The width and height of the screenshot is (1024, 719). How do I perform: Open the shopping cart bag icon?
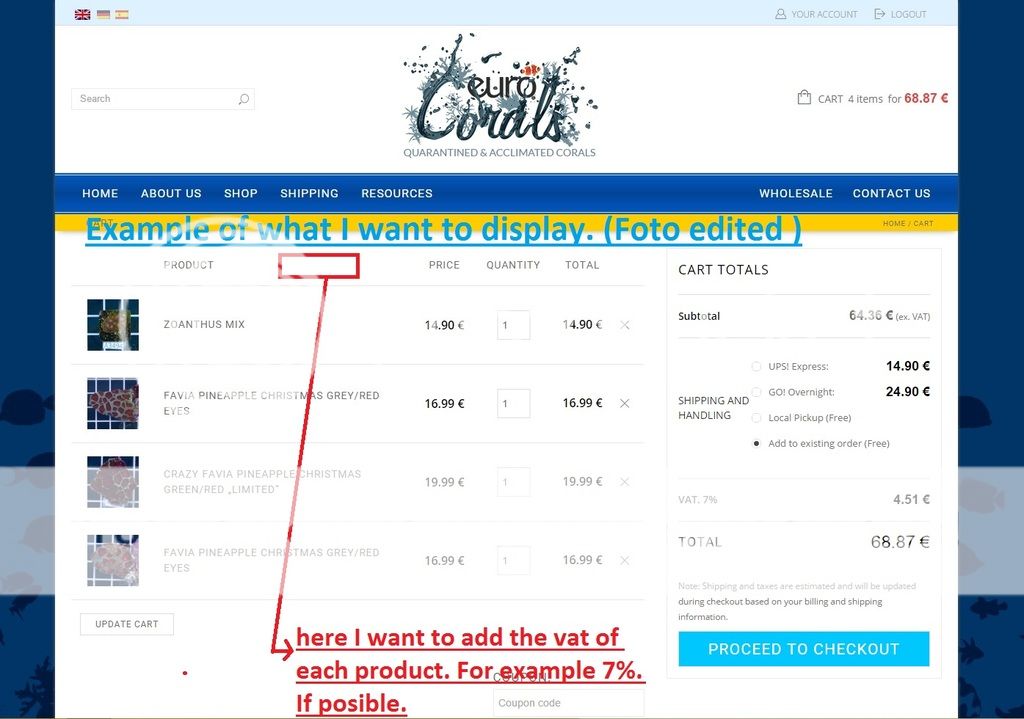pos(804,98)
